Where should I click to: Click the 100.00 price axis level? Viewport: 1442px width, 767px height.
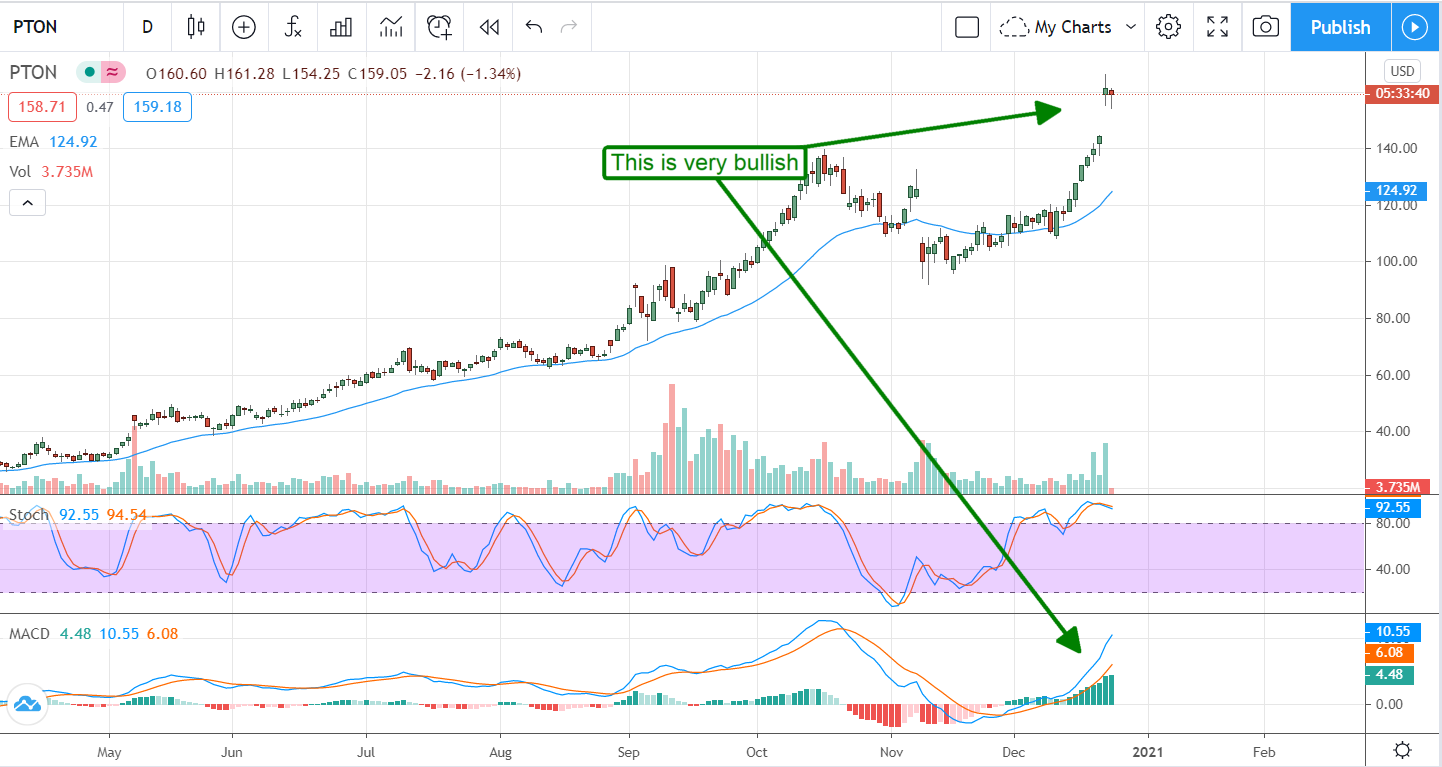tap(1395, 261)
